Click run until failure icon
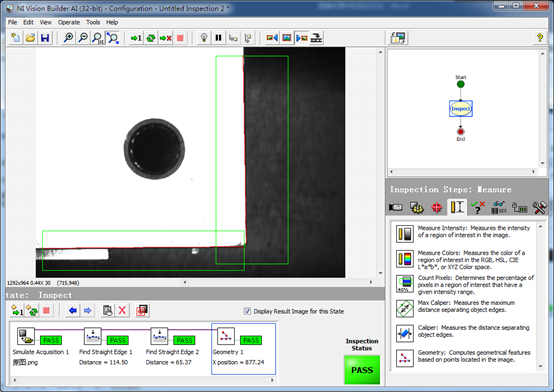Screen dimensions: 554x392 [x=165, y=38]
